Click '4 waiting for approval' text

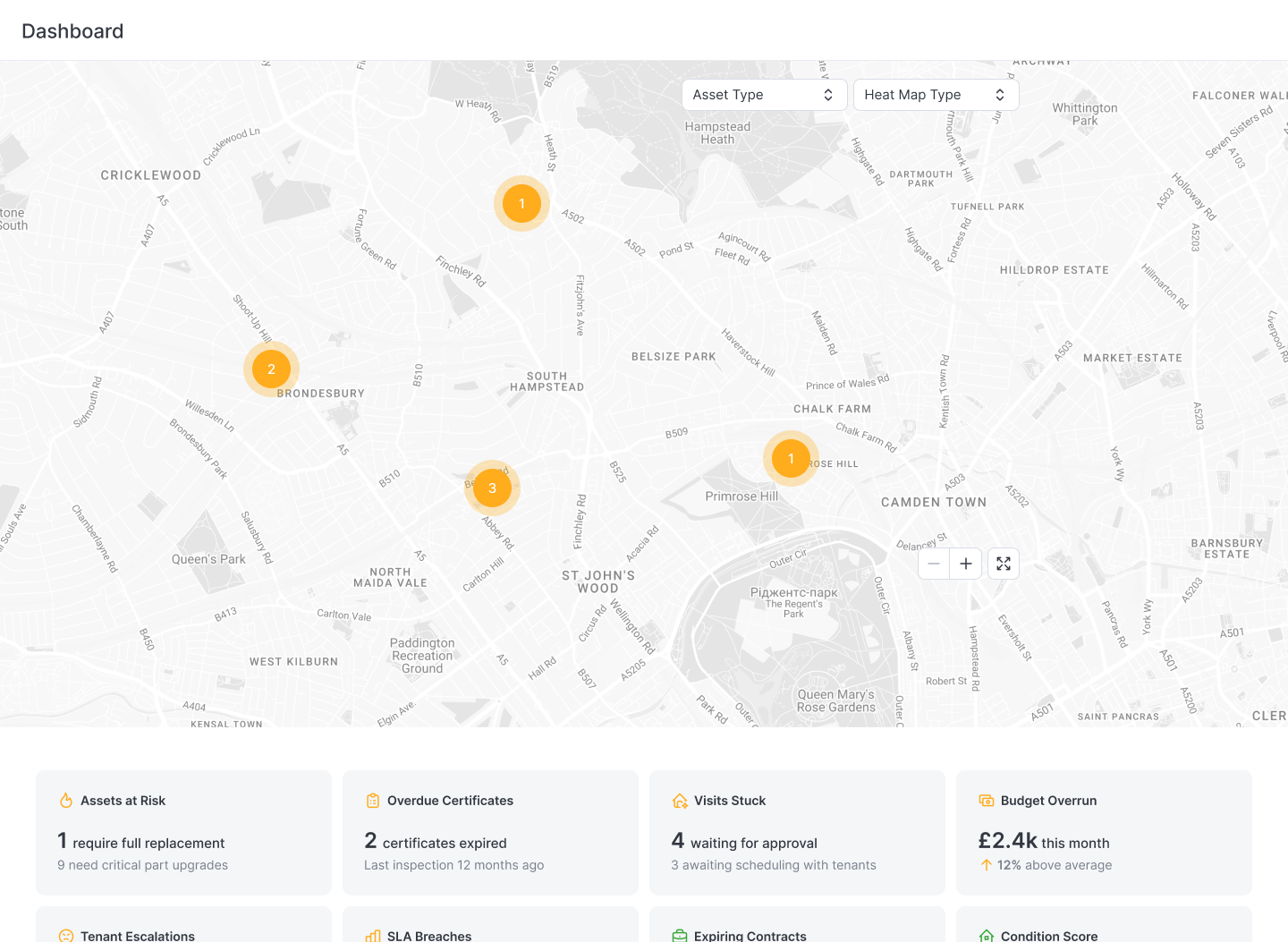744,842
